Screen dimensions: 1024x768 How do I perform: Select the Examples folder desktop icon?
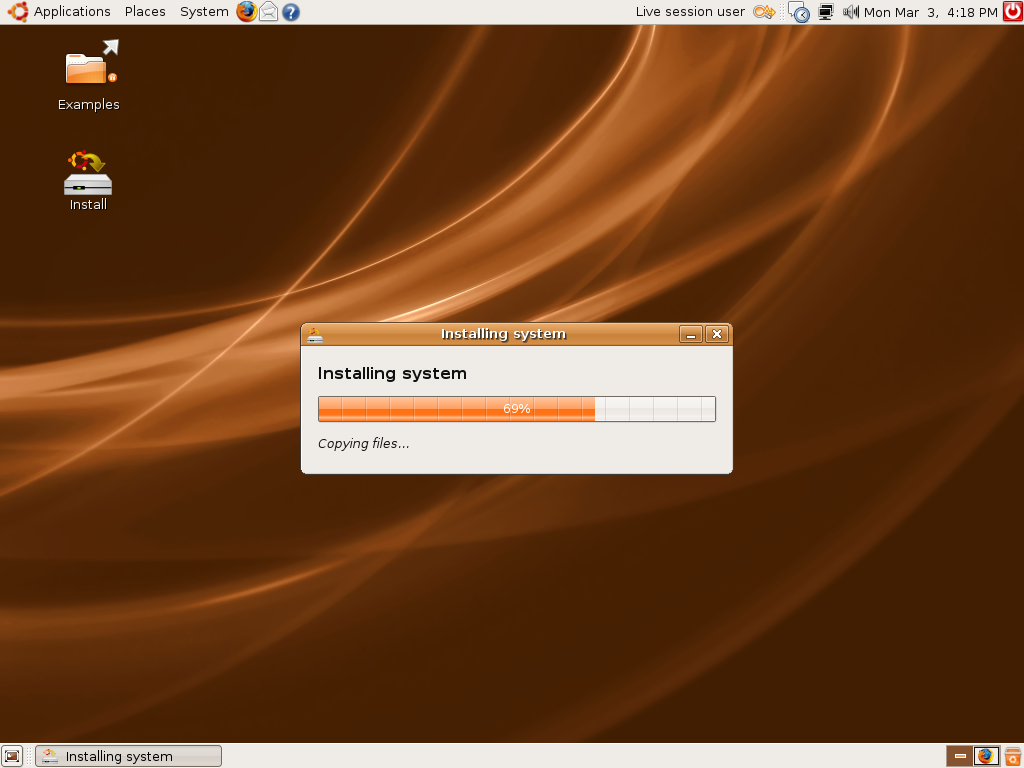click(x=89, y=76)
